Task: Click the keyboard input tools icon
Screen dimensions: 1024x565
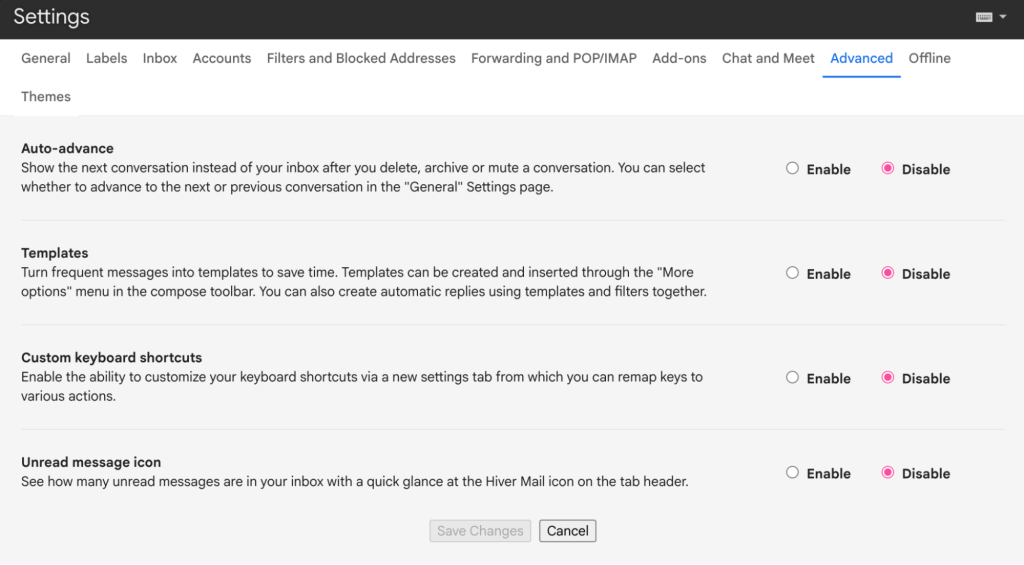Action: (984, 17)
